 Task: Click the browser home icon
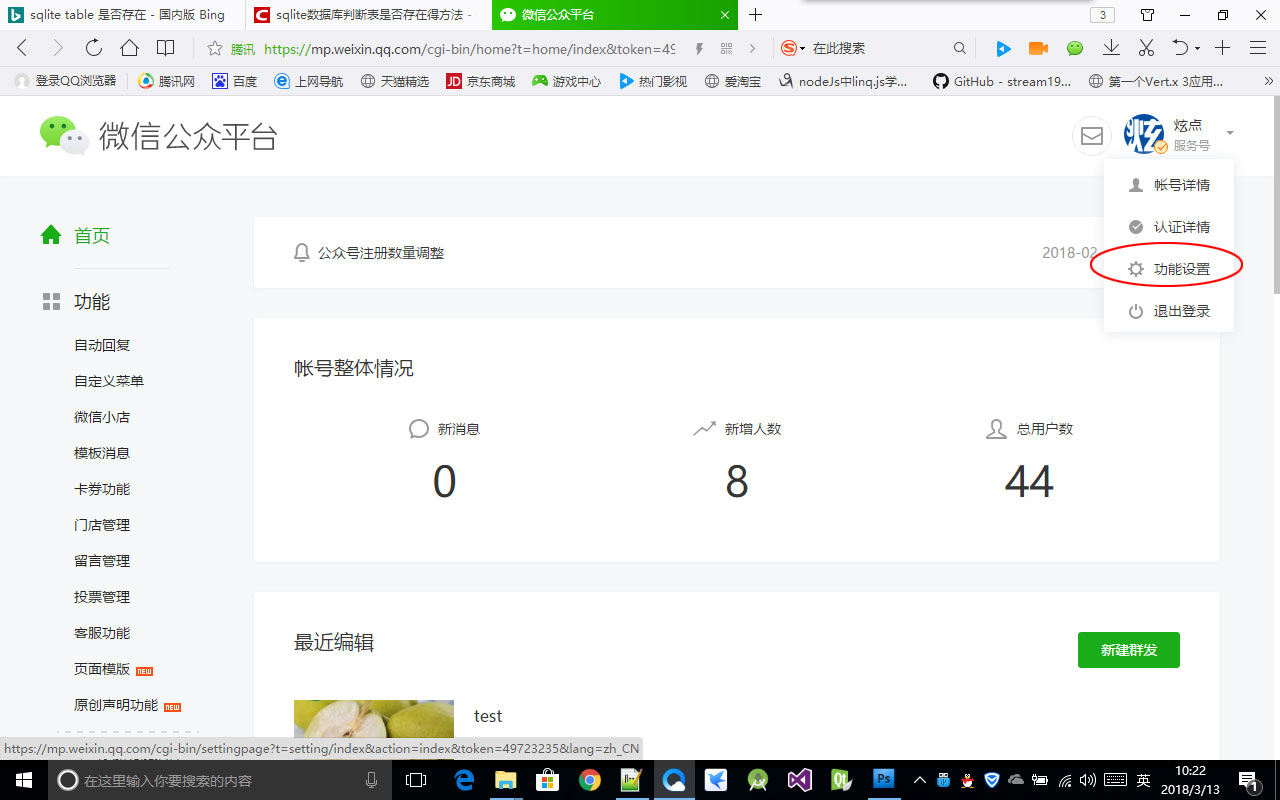(129, 48)
